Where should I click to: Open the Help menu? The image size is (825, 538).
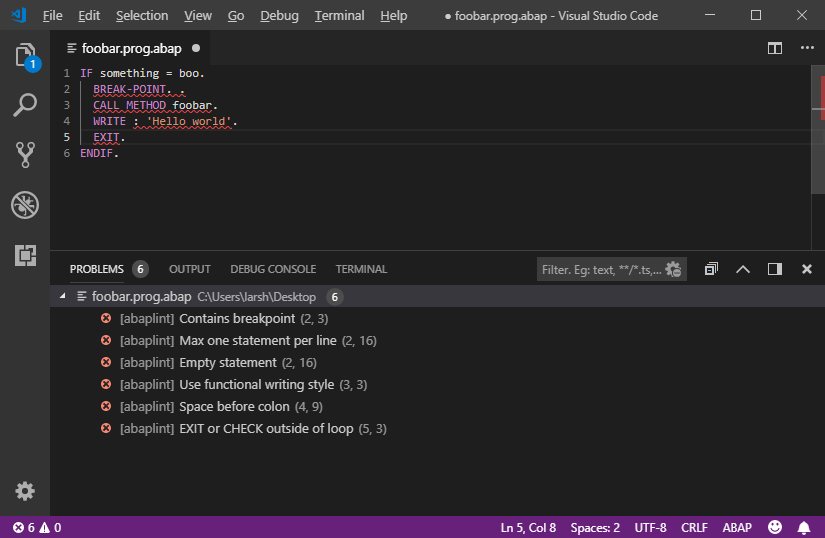394,16
